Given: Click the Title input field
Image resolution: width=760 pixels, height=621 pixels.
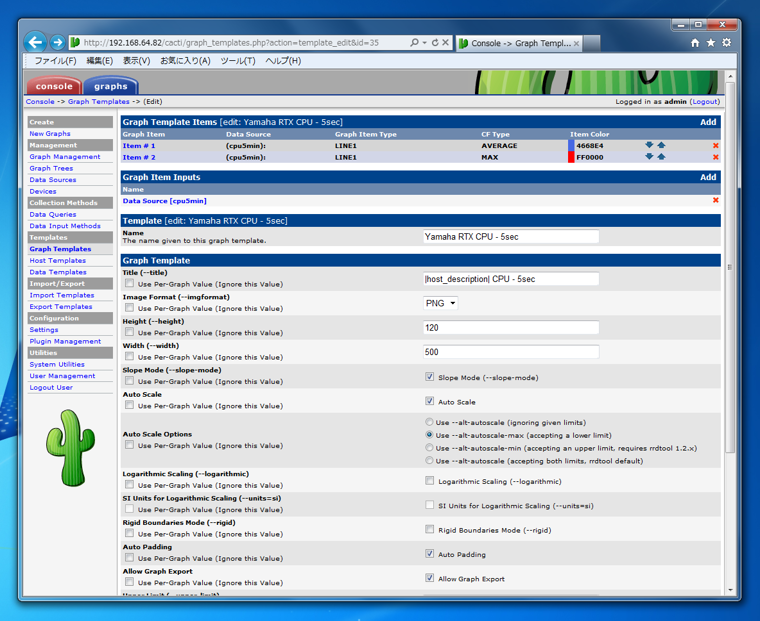Looking at the screenshot, I should point(511,279).
